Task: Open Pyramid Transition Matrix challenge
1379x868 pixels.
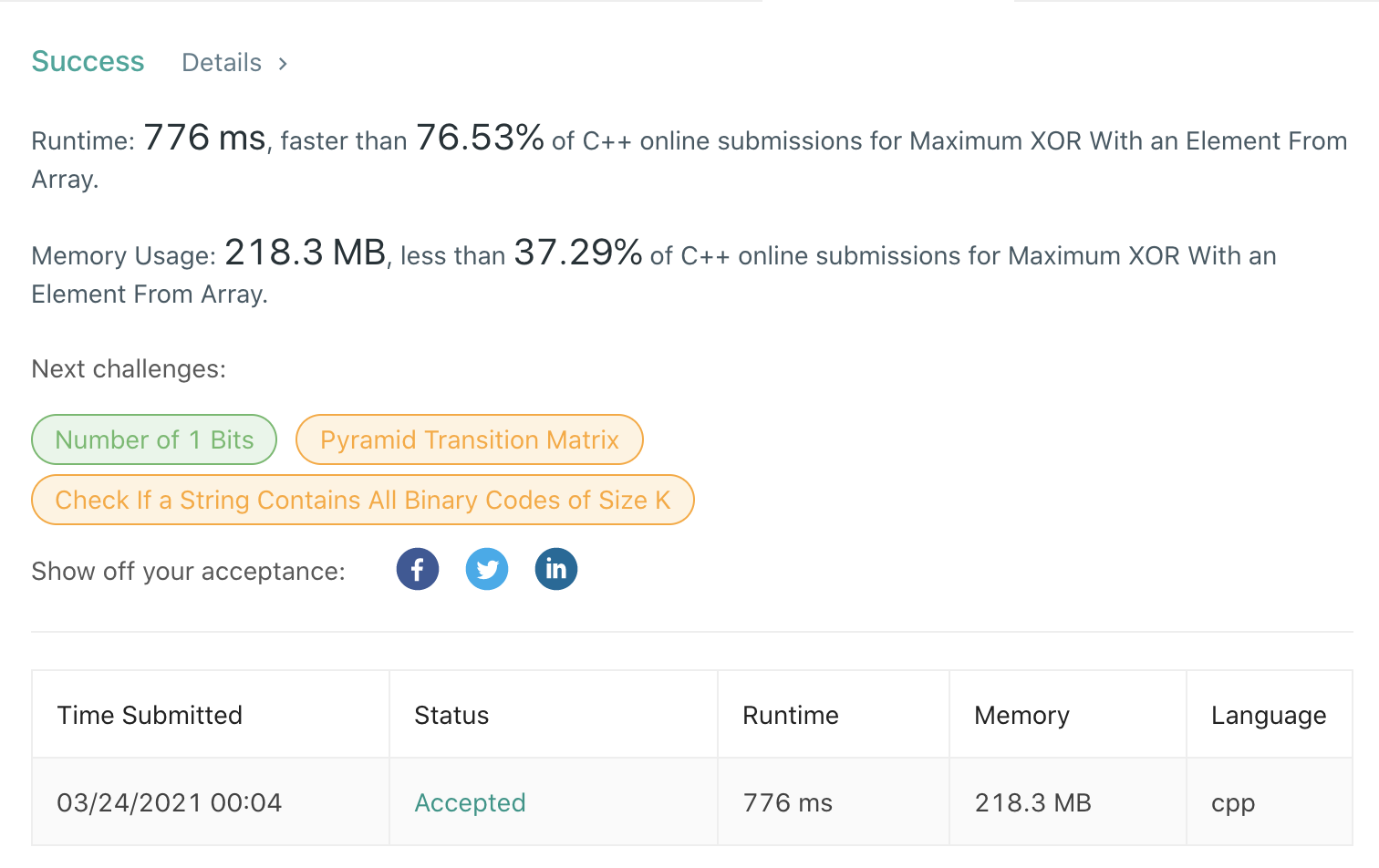Action: [470, 439]
